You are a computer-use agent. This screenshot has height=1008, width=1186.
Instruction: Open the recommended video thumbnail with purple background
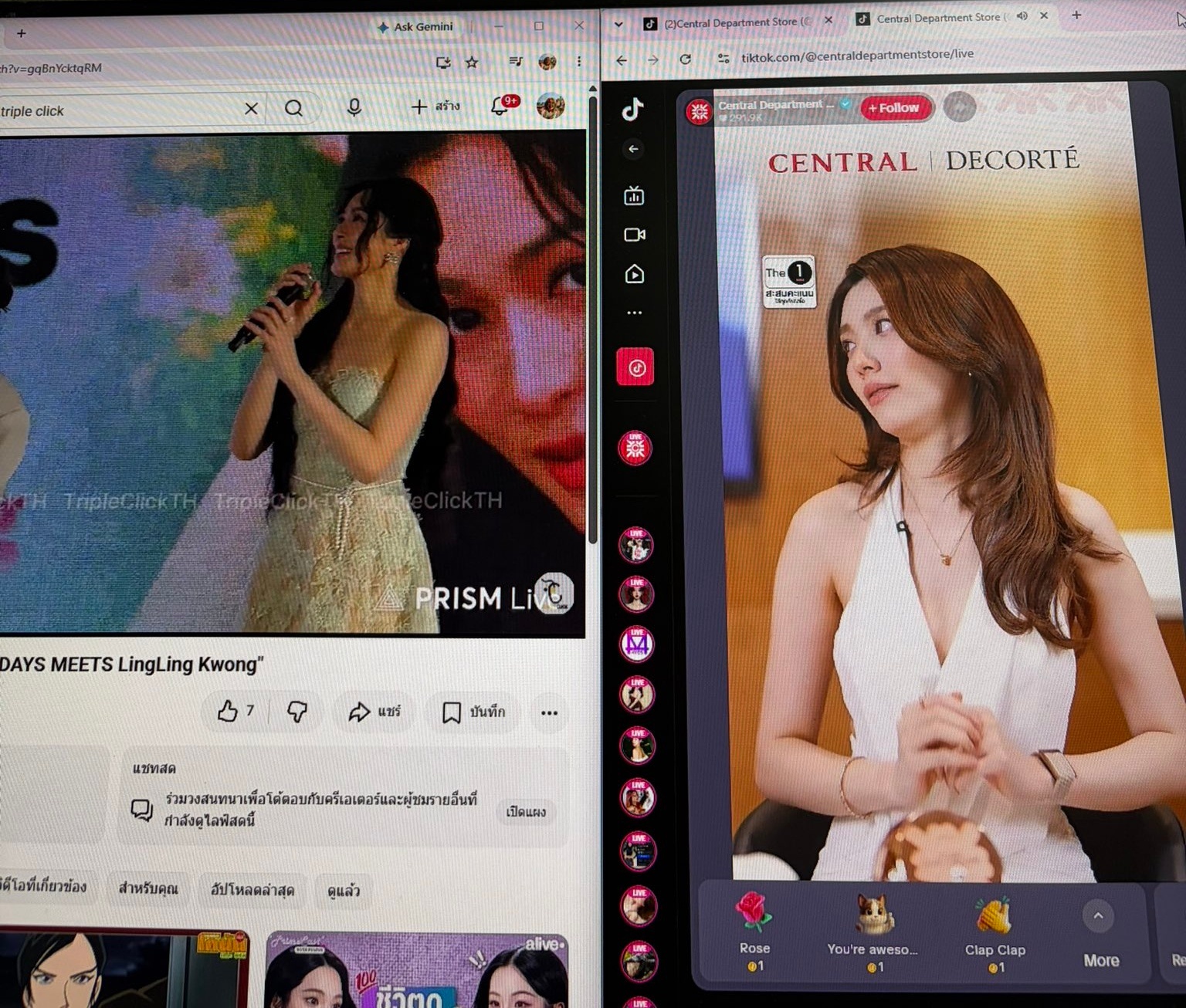pyautogui.click(x=417, y=970)
